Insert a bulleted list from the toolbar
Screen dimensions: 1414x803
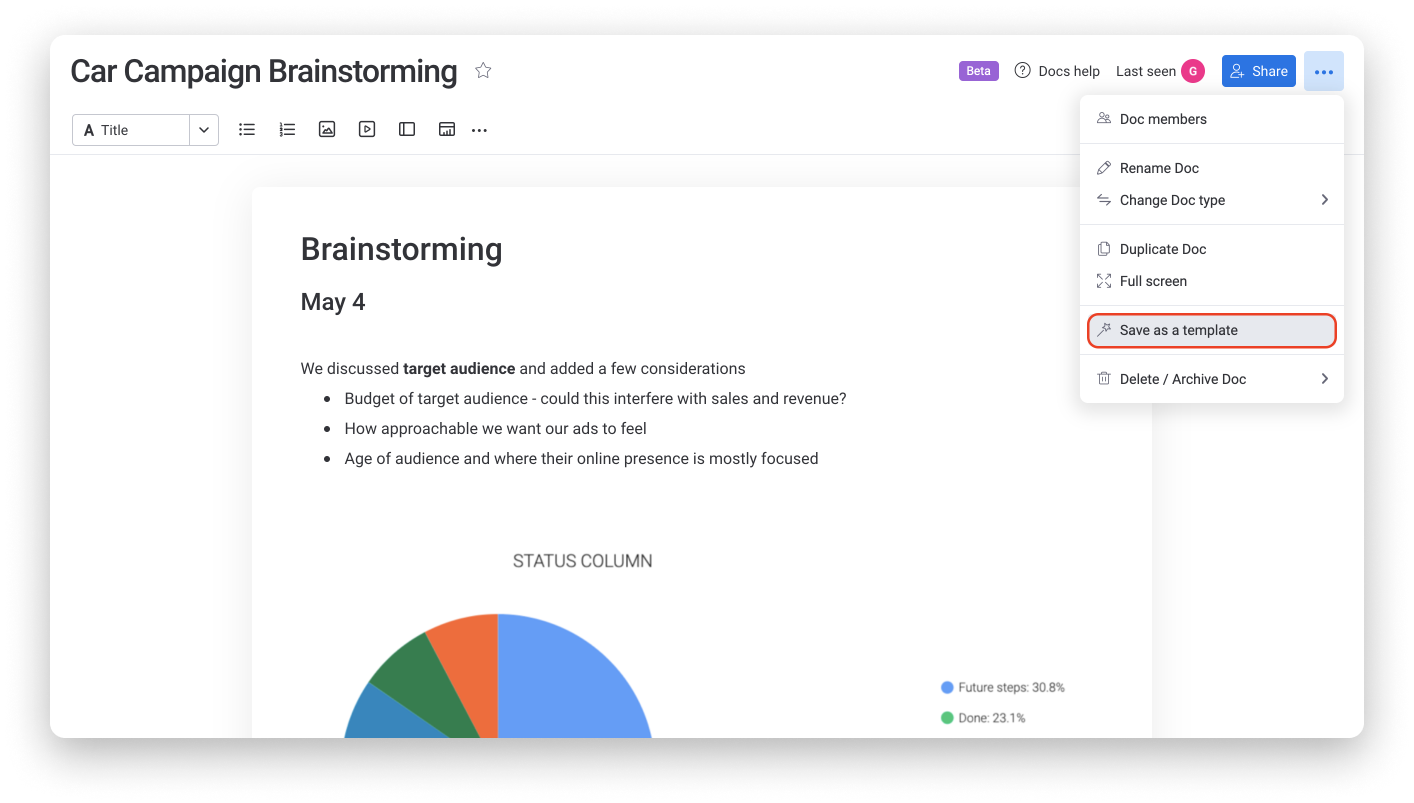click(x=247, y=129)
